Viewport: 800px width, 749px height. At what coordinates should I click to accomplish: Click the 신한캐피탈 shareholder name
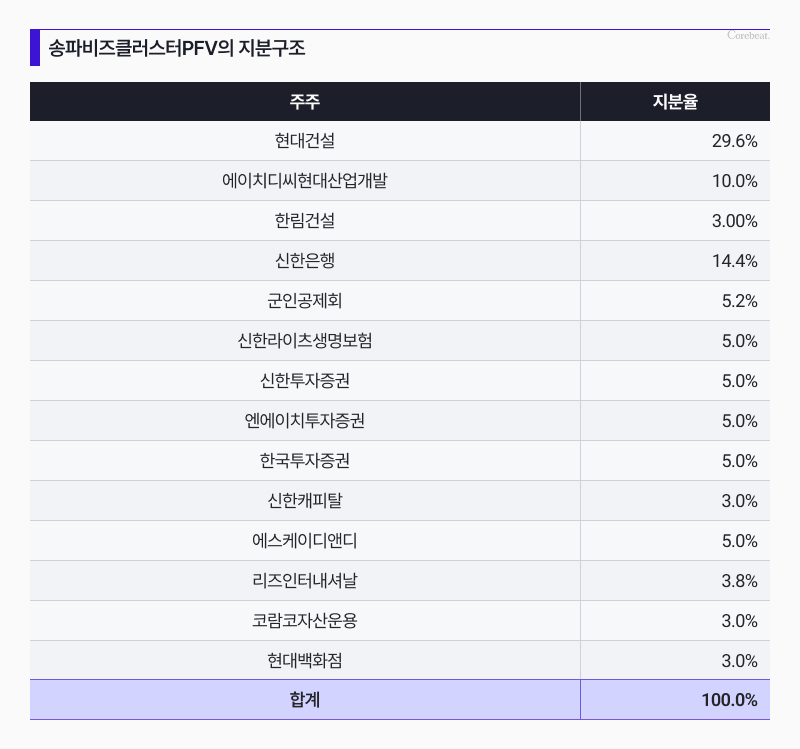pos(305,501)
